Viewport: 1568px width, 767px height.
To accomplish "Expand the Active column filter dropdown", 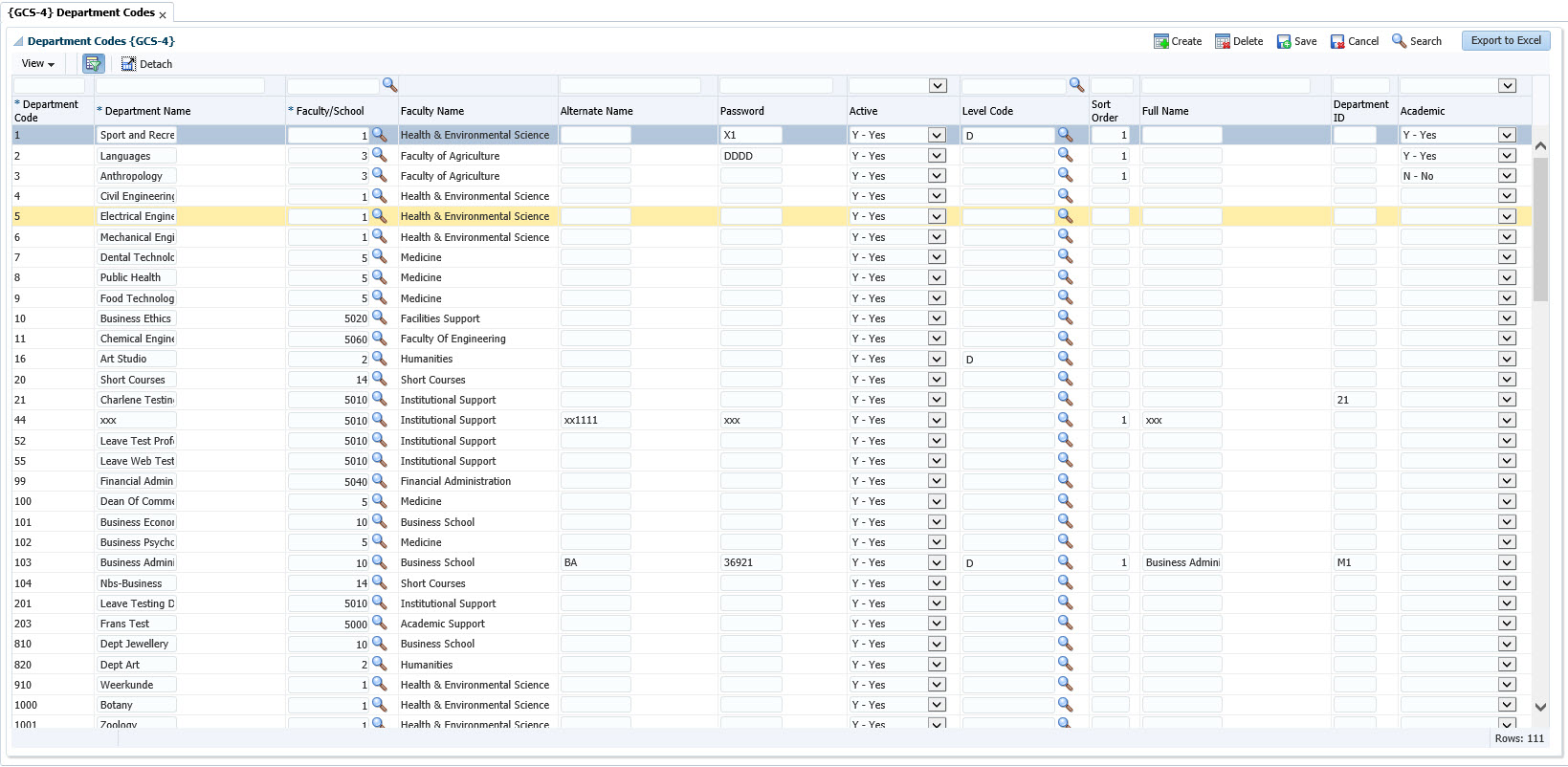I will point(937,86).
